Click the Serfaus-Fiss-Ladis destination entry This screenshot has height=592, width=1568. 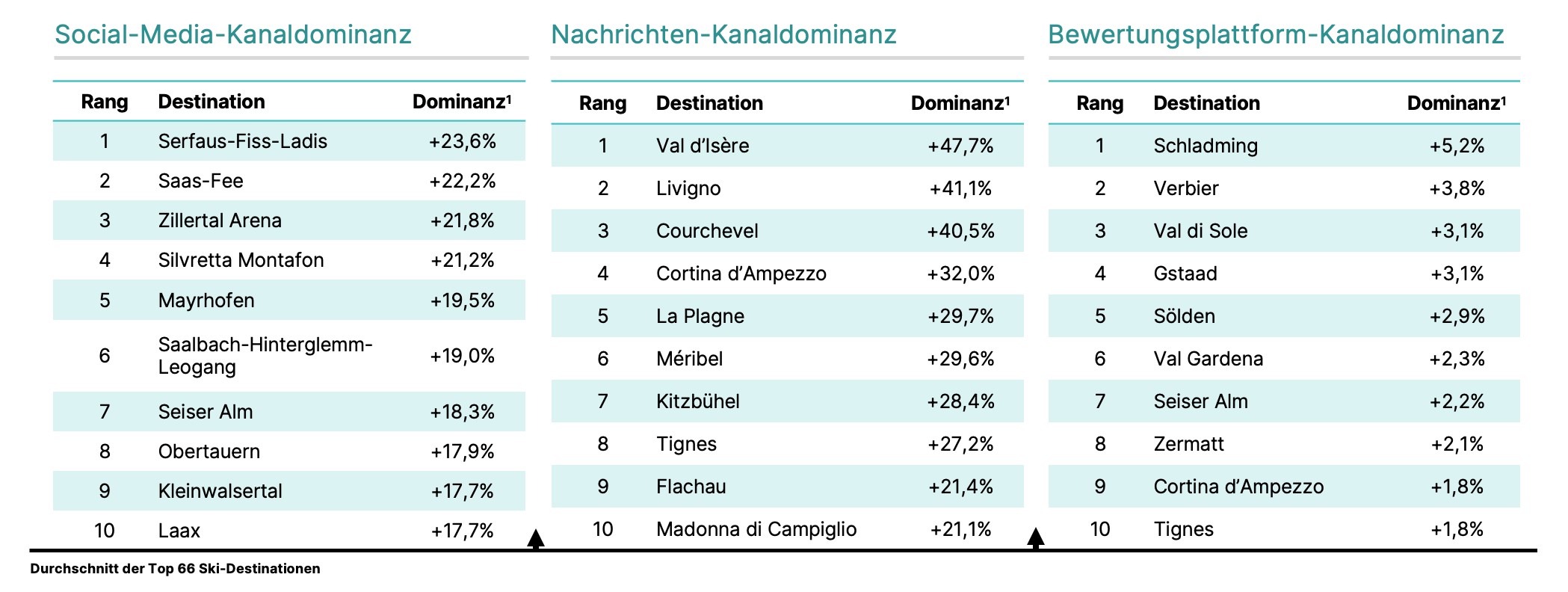coord(242,141)
